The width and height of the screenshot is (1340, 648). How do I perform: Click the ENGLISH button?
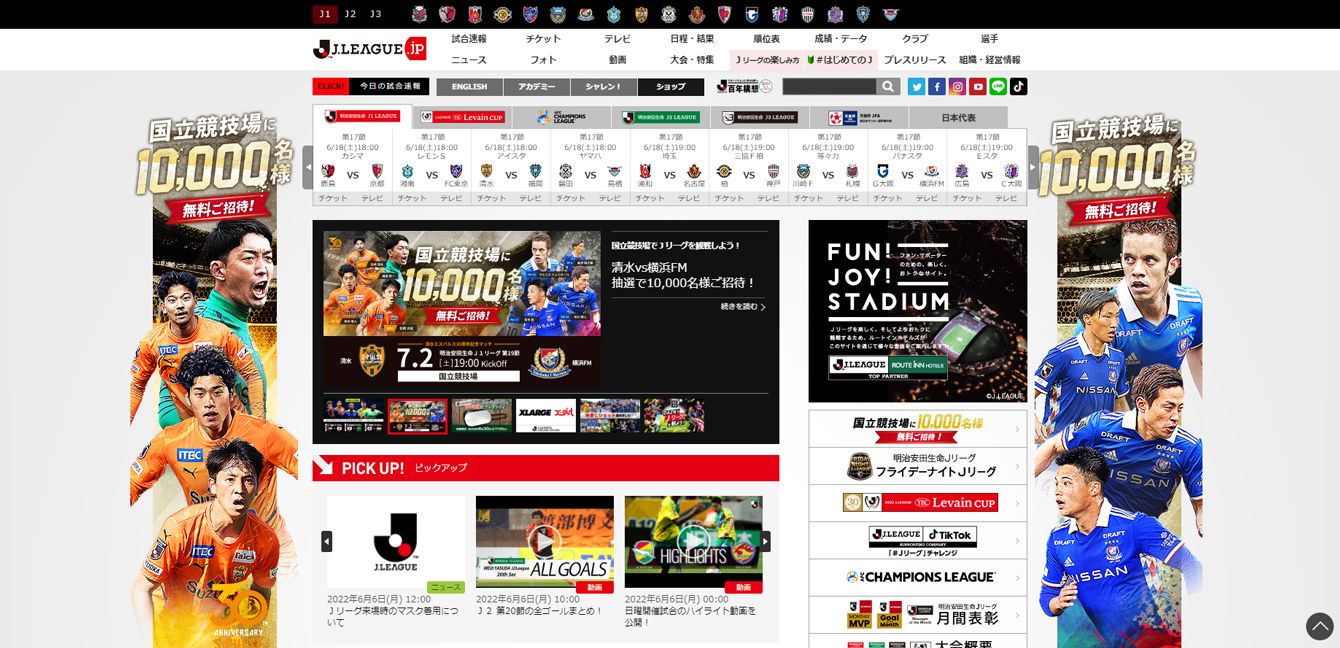469,87
